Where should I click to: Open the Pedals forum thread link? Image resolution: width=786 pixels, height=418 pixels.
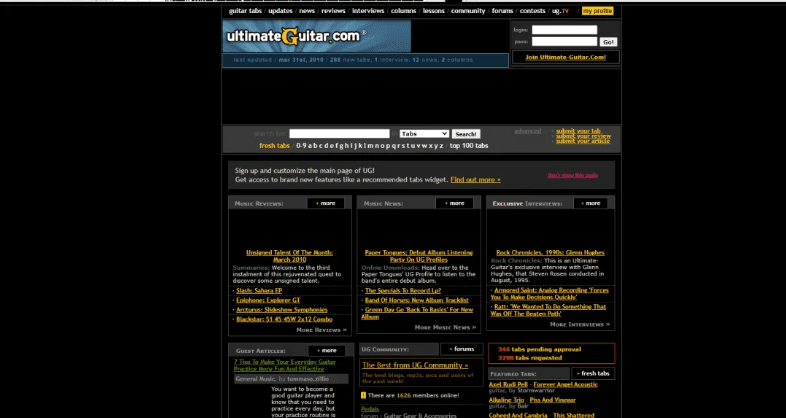coord(370,409)
